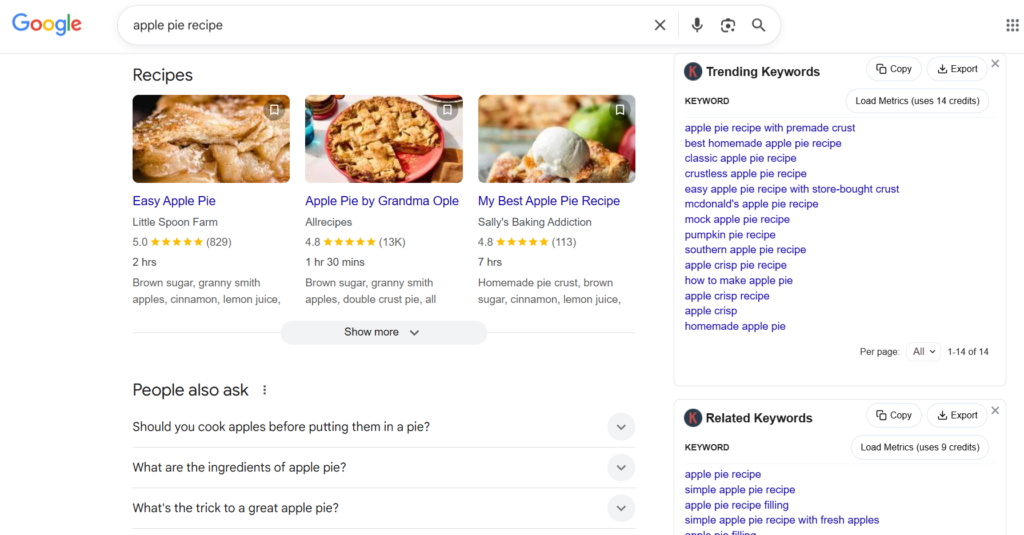Start voice search with microphone icon

(697, 25)
